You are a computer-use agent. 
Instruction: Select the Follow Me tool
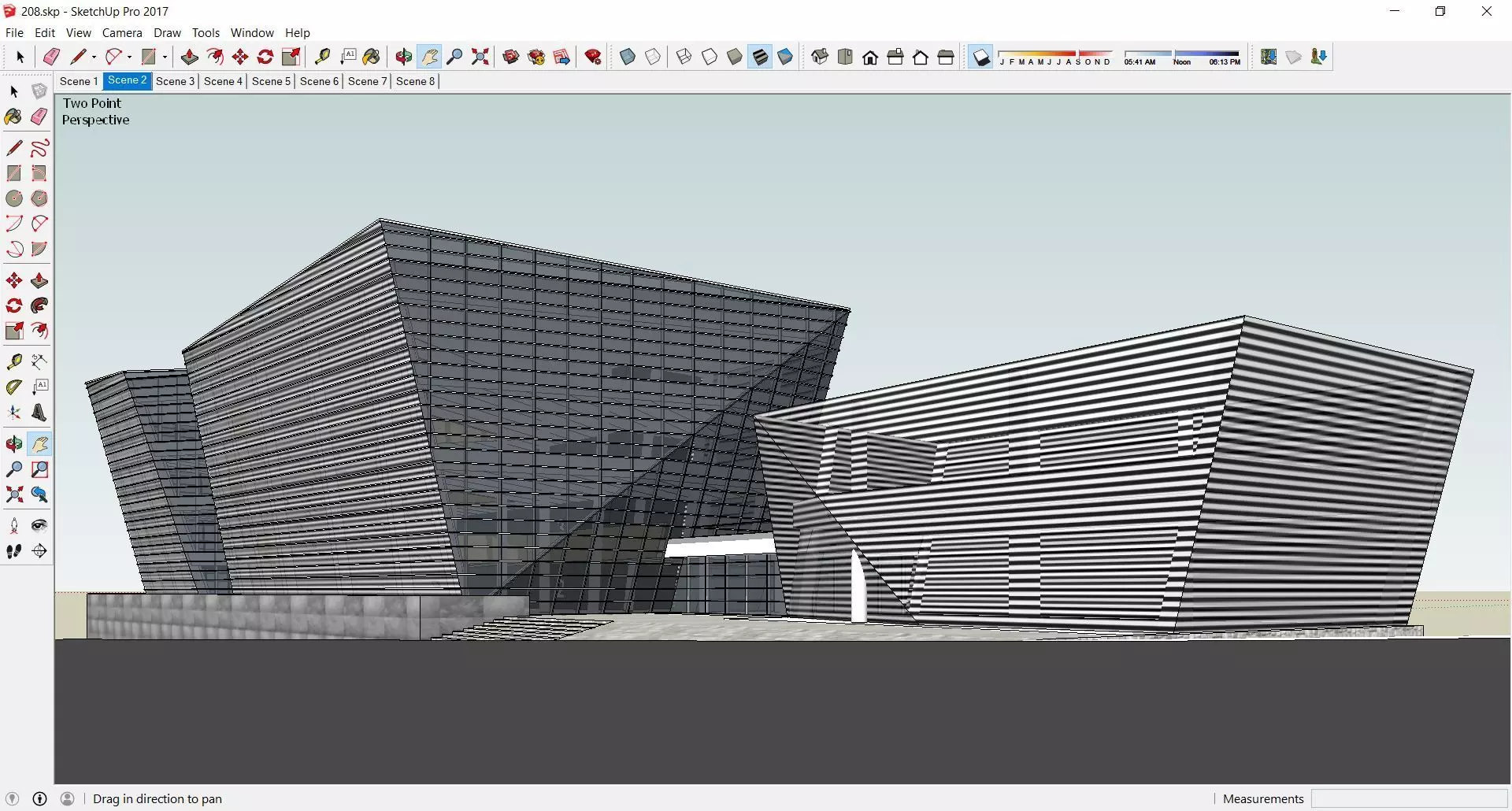point(39,306)
